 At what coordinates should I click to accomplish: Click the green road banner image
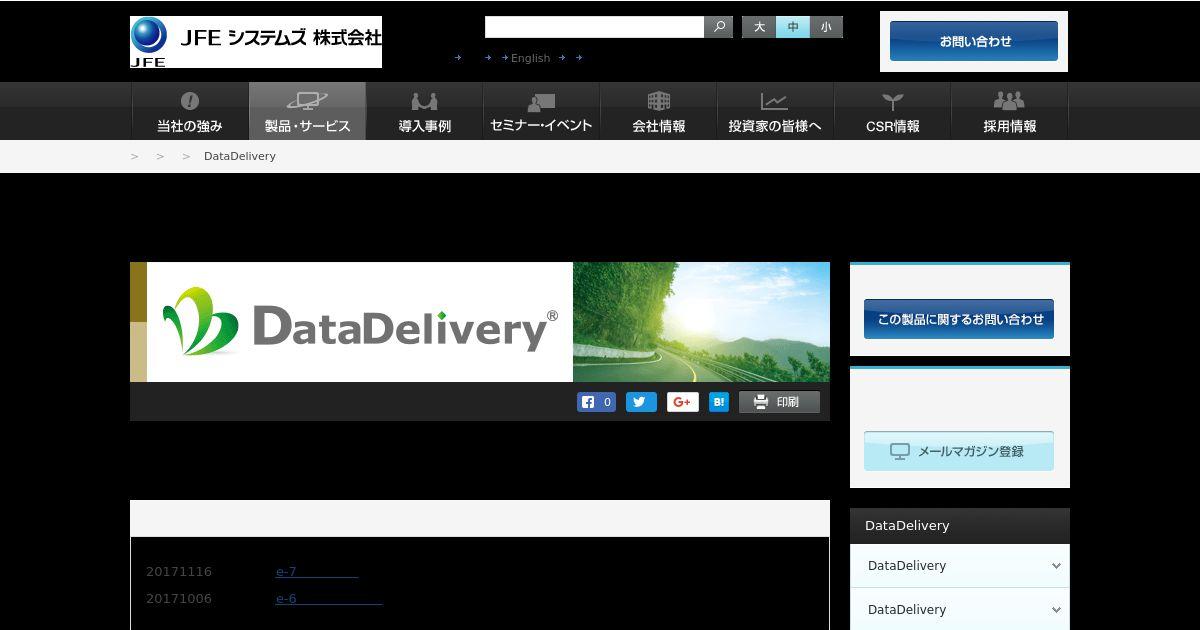click(x=701, y=322)
